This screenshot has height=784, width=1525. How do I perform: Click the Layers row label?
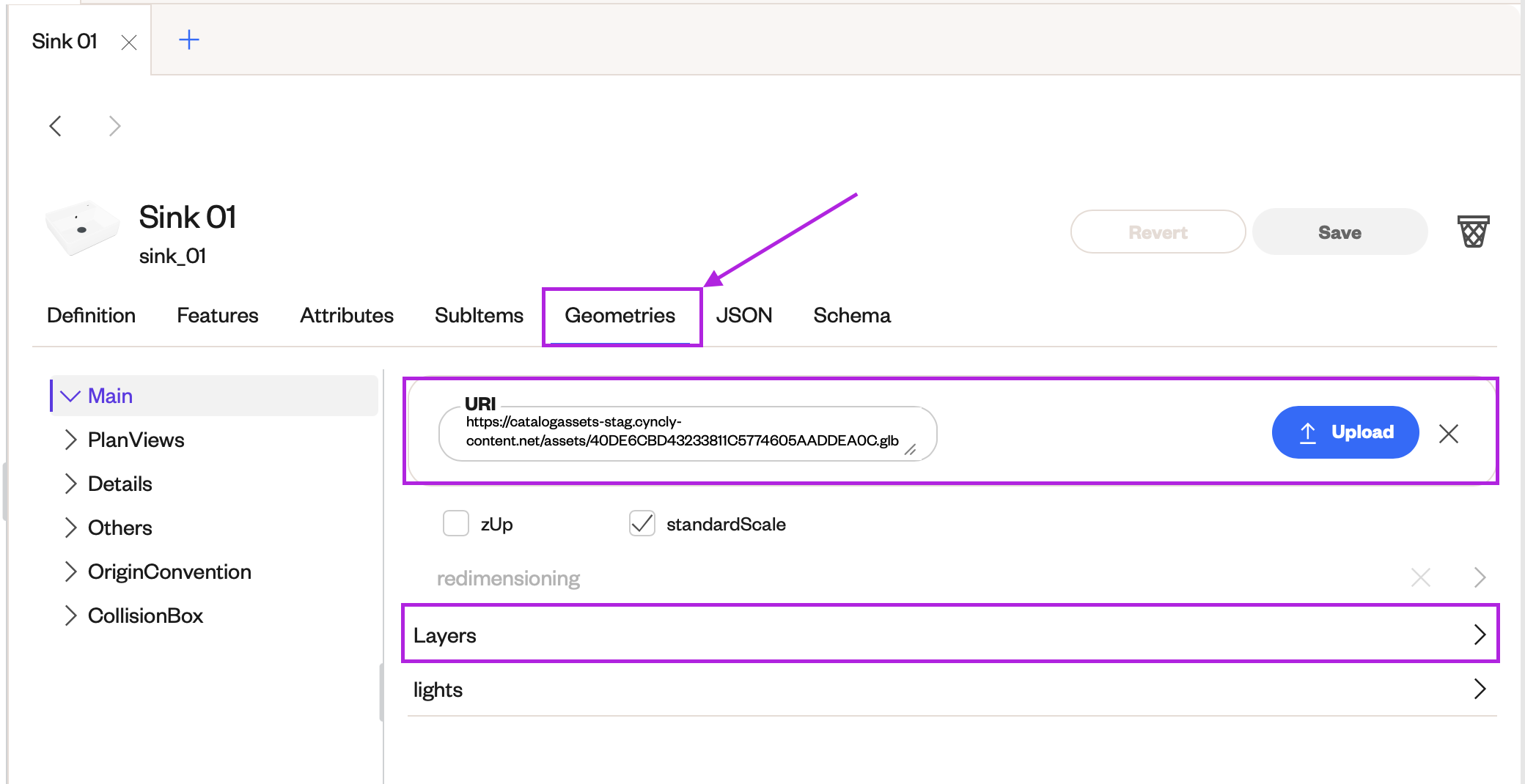[x=445, y=635]
